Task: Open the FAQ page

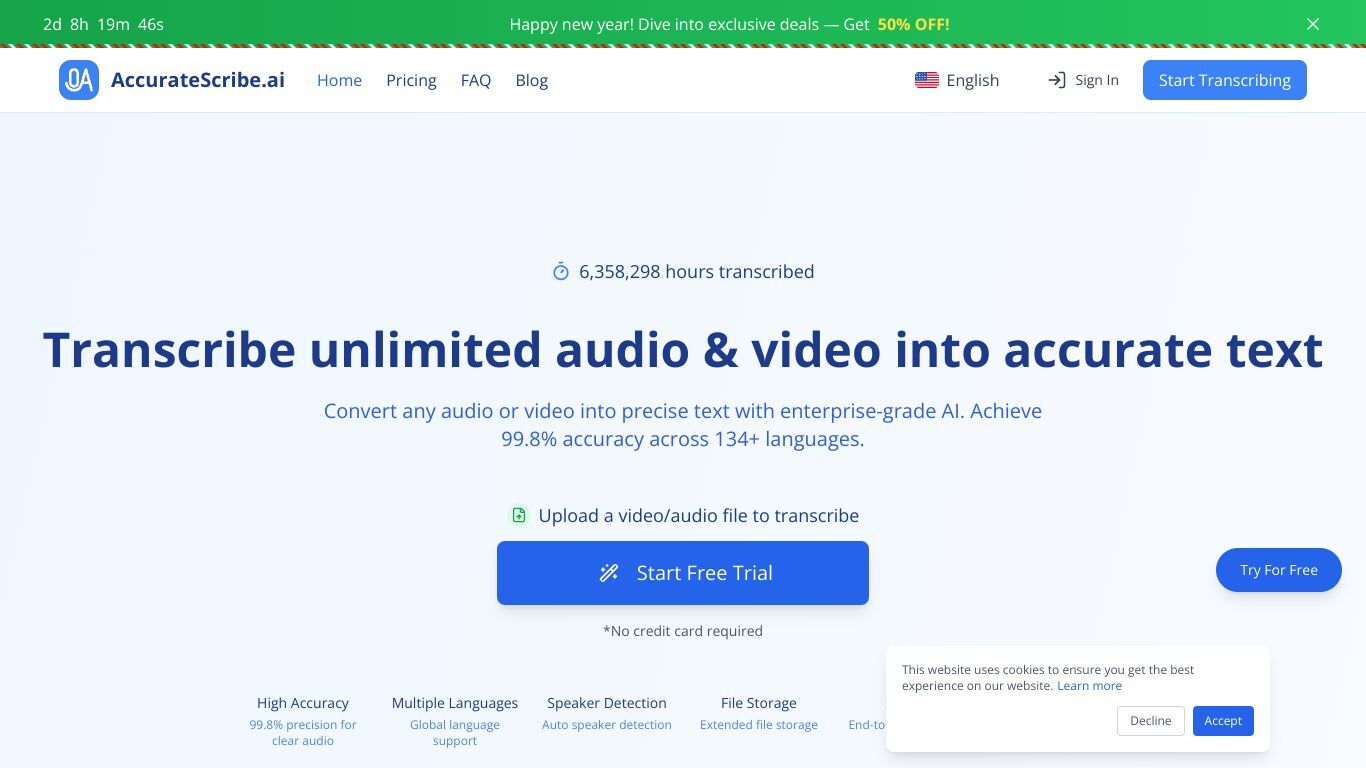Action: (x=476, y=80)
